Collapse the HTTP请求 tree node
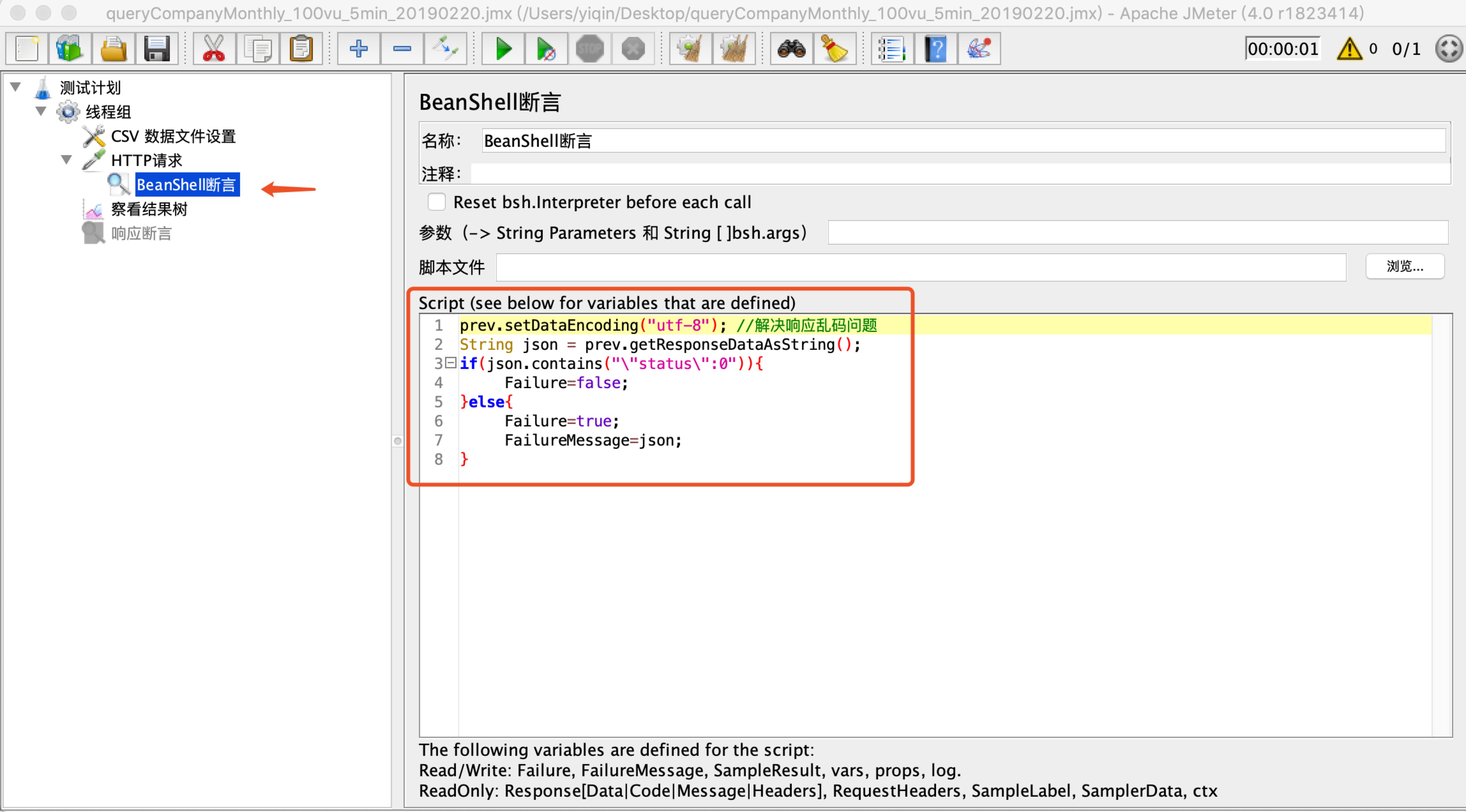This screenshot has width=1466, height=812. coord(67,160)
